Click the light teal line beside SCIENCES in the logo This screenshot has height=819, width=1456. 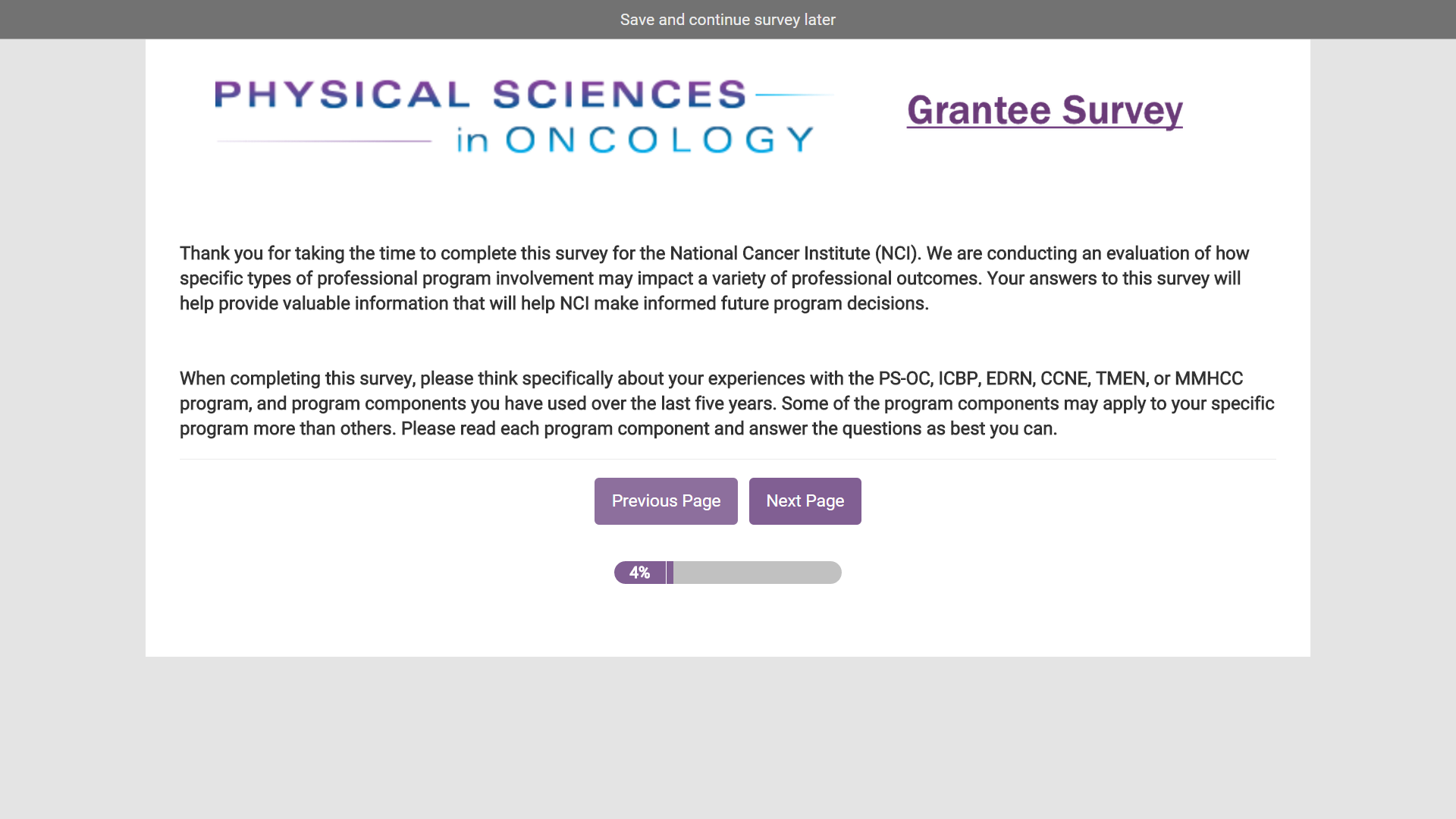point(792,95)
